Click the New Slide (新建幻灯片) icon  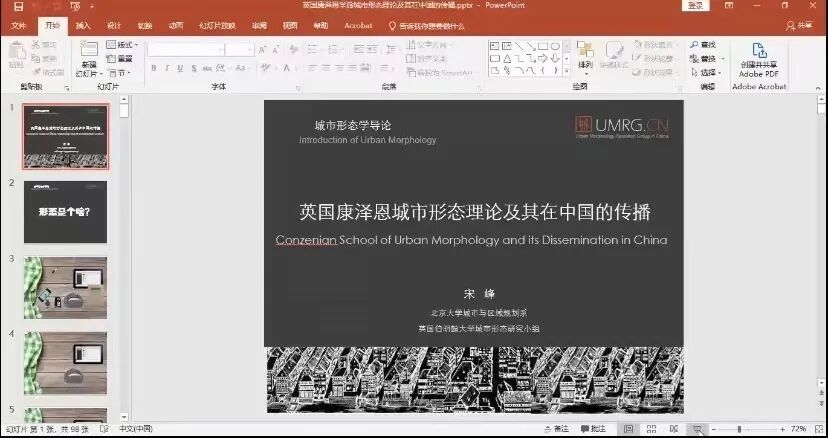(89, 50)
